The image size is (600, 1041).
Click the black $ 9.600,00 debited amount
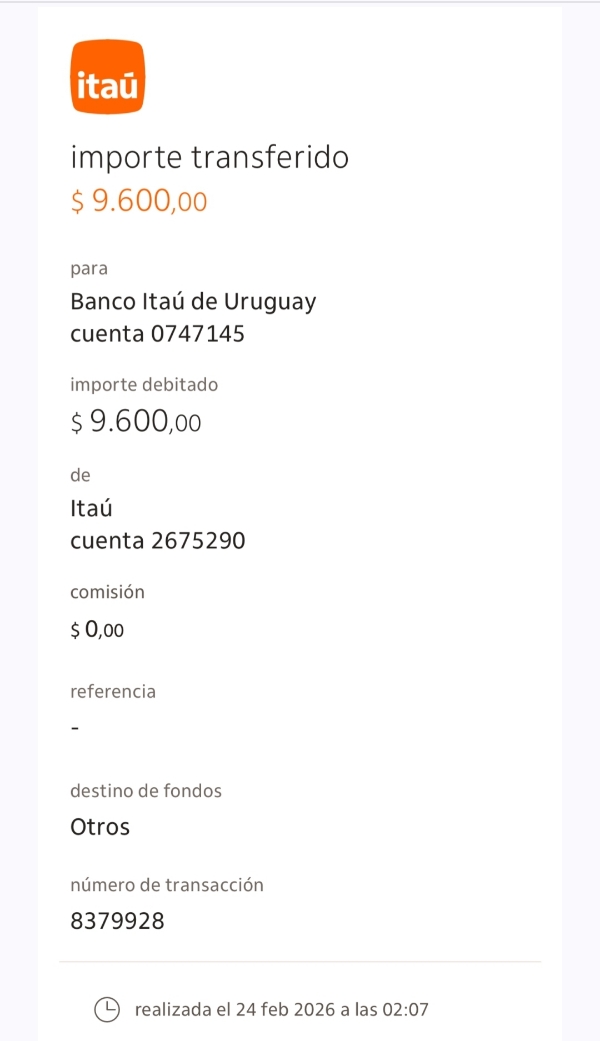[136, 422]
